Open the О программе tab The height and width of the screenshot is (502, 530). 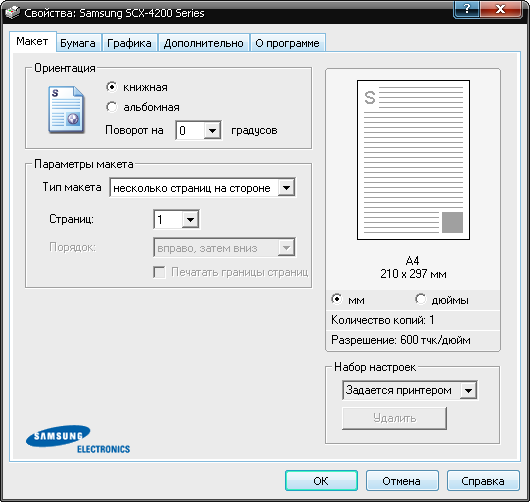point(288,43)
